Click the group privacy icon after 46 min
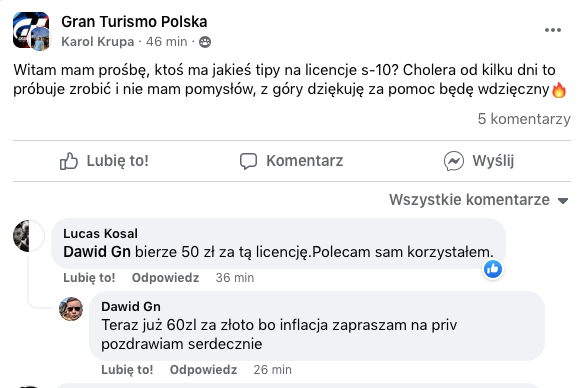The width and height of the screenshot is (580, 388). point(205,42)
